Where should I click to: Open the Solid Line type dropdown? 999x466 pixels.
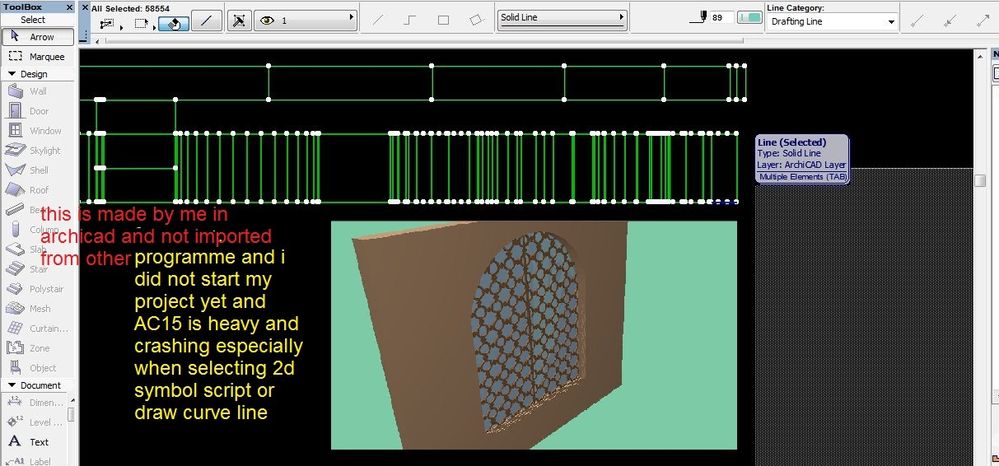click(562, 18)
